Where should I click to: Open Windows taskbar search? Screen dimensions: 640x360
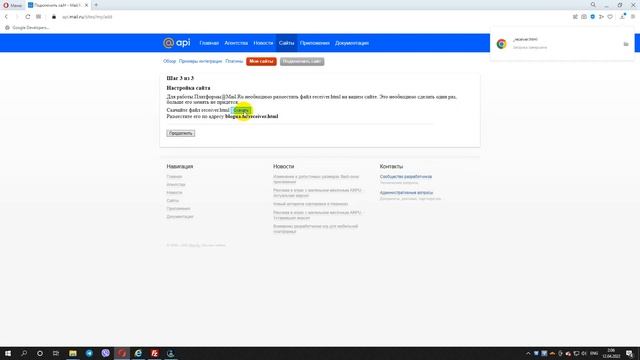(x=24, y=353)
